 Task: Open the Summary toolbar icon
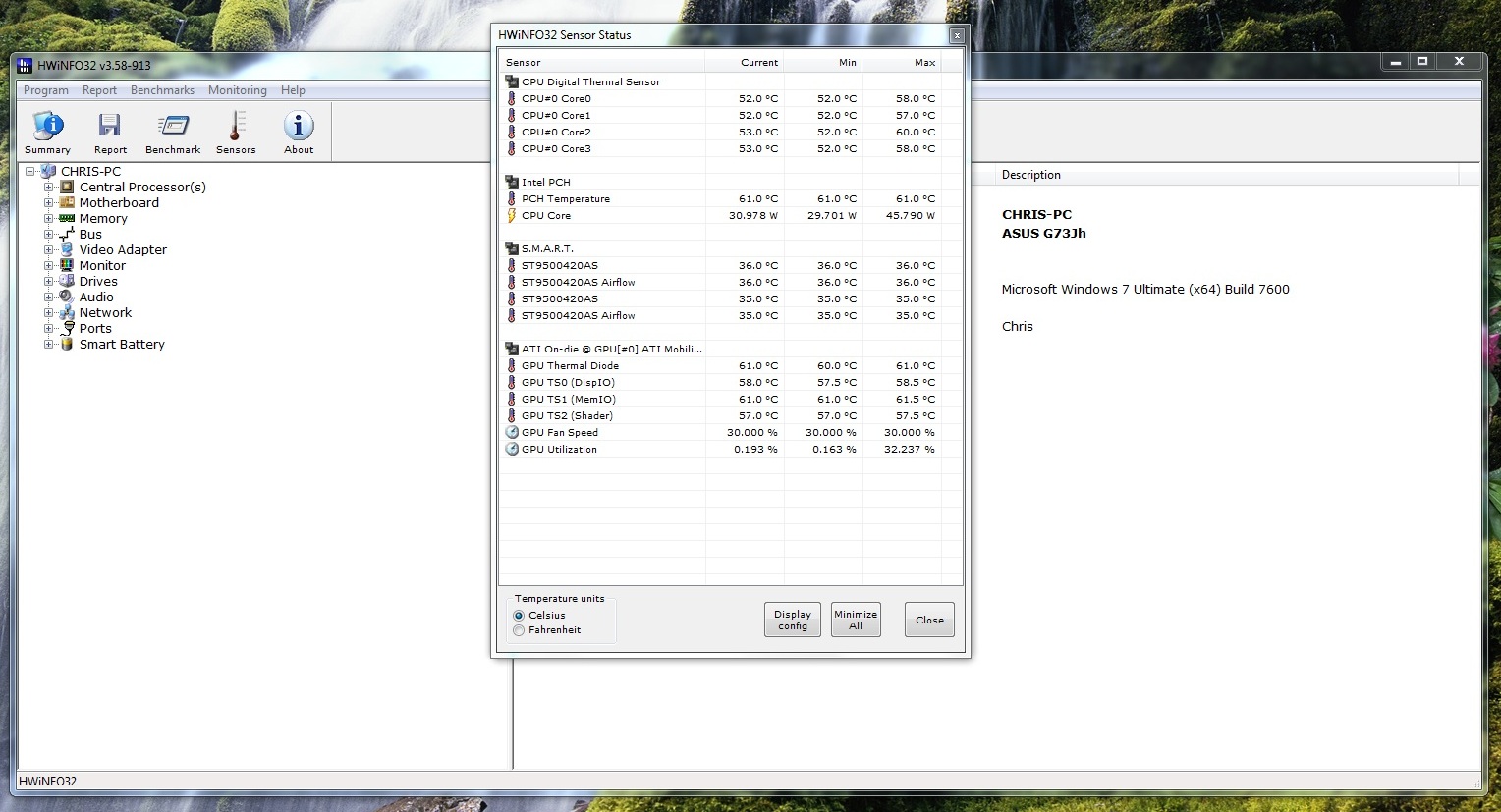pos(47,126)
